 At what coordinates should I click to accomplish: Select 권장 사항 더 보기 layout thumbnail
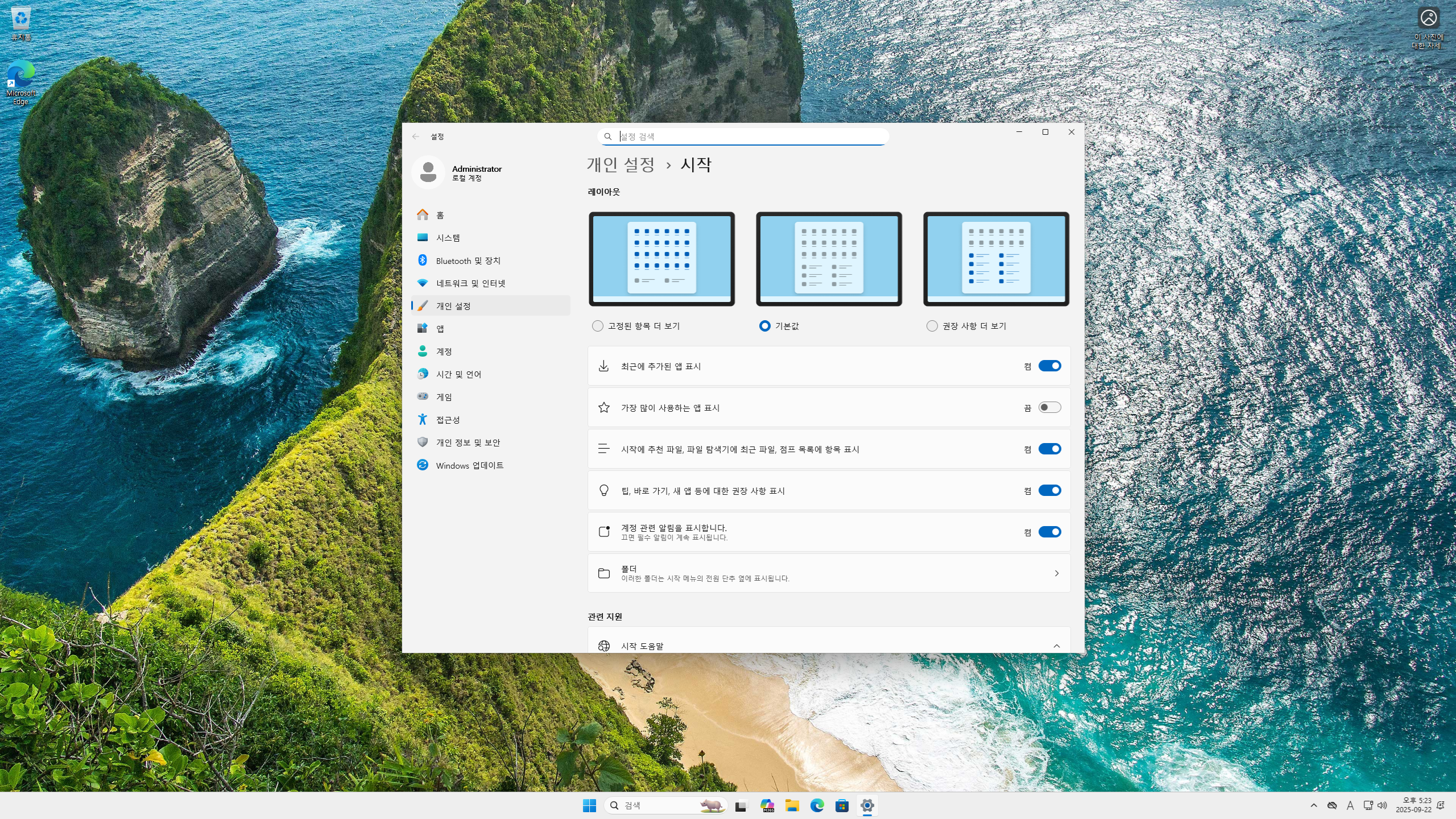click(996, 259)
